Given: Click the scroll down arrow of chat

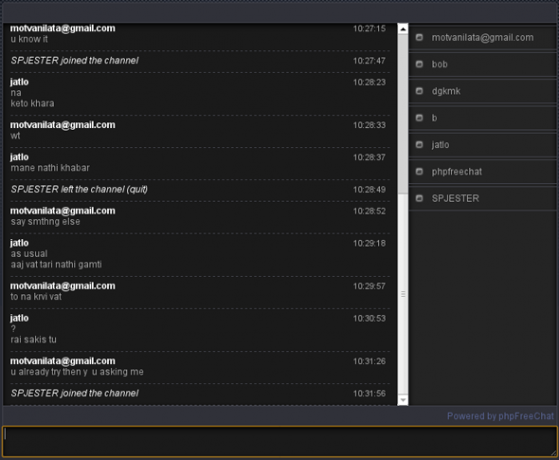Looking at the screenshot, I should pos(403,400).
